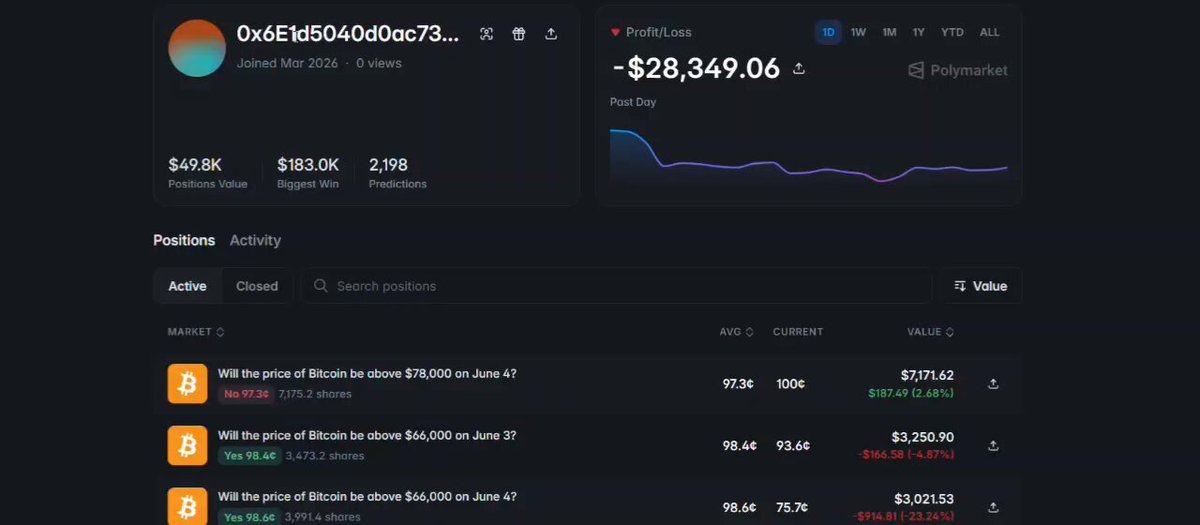Click the Joined Mar 2026 text

pos(287,63)
